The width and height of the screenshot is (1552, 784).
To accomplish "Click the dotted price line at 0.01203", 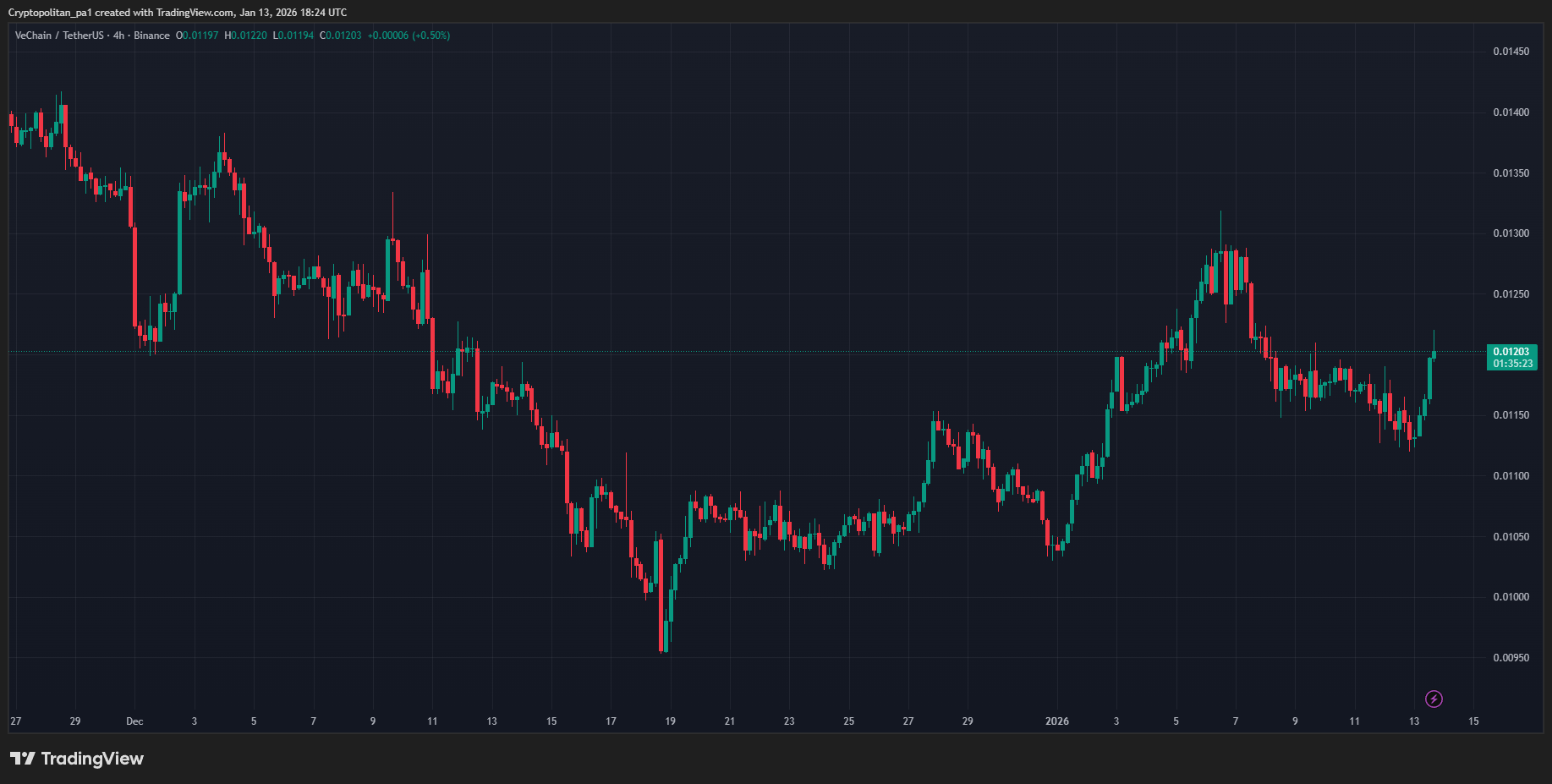I will coord(761,350).
